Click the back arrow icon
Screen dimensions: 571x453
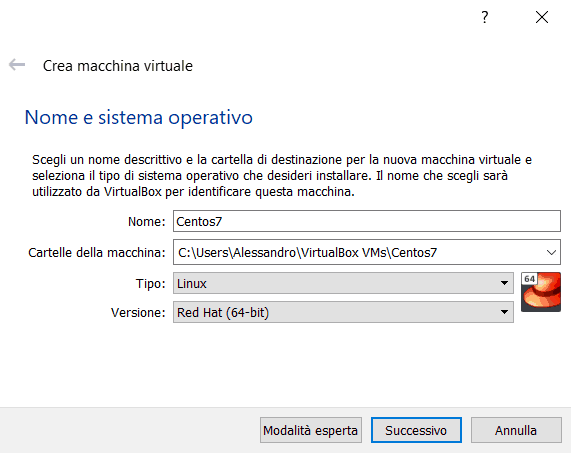click(x=17, y=65)
